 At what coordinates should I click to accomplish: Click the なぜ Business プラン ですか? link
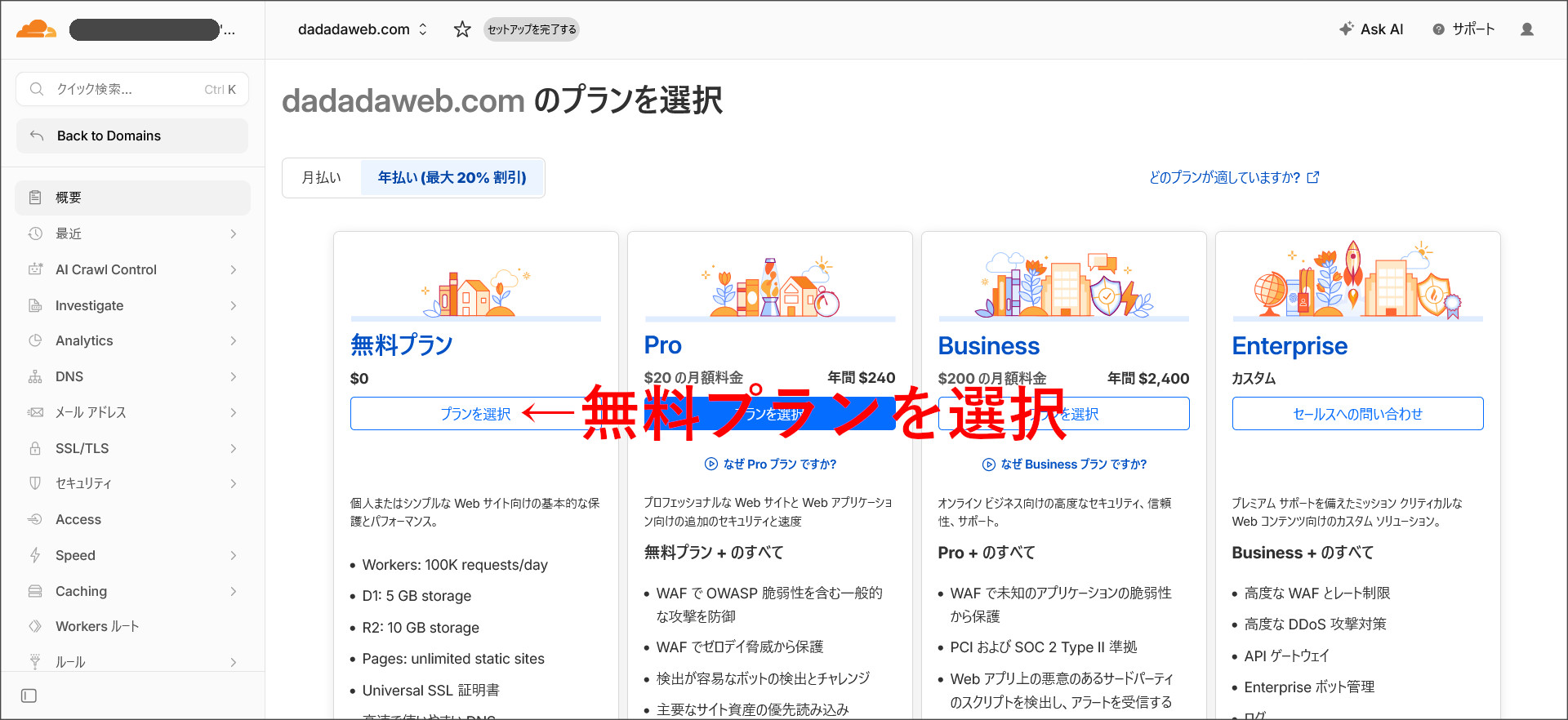pyautogui.click(x=1064, y=464)
